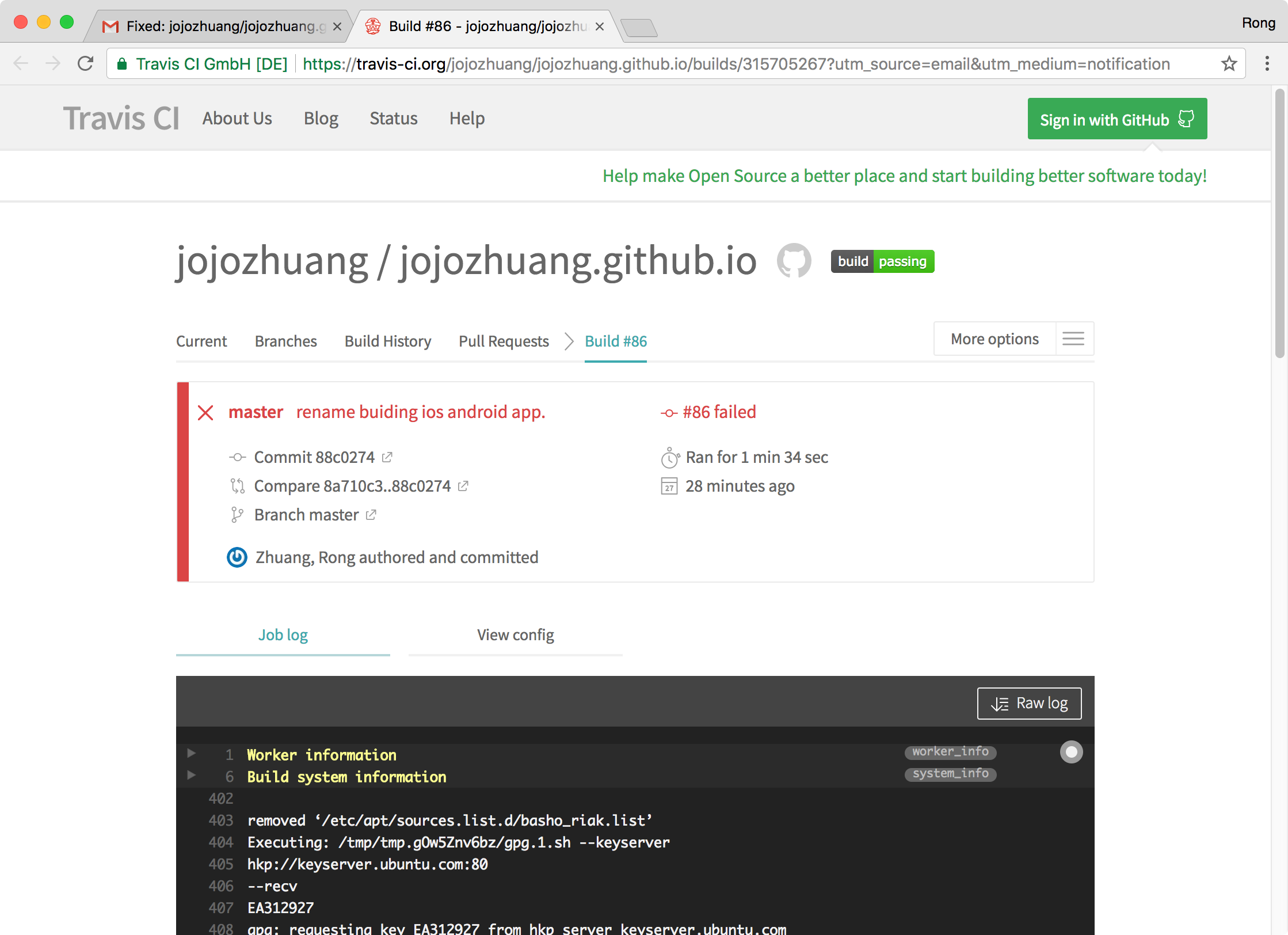Open the Pull Requests tab
This screenshot has height=935, width=1288.
pos(504,341)
